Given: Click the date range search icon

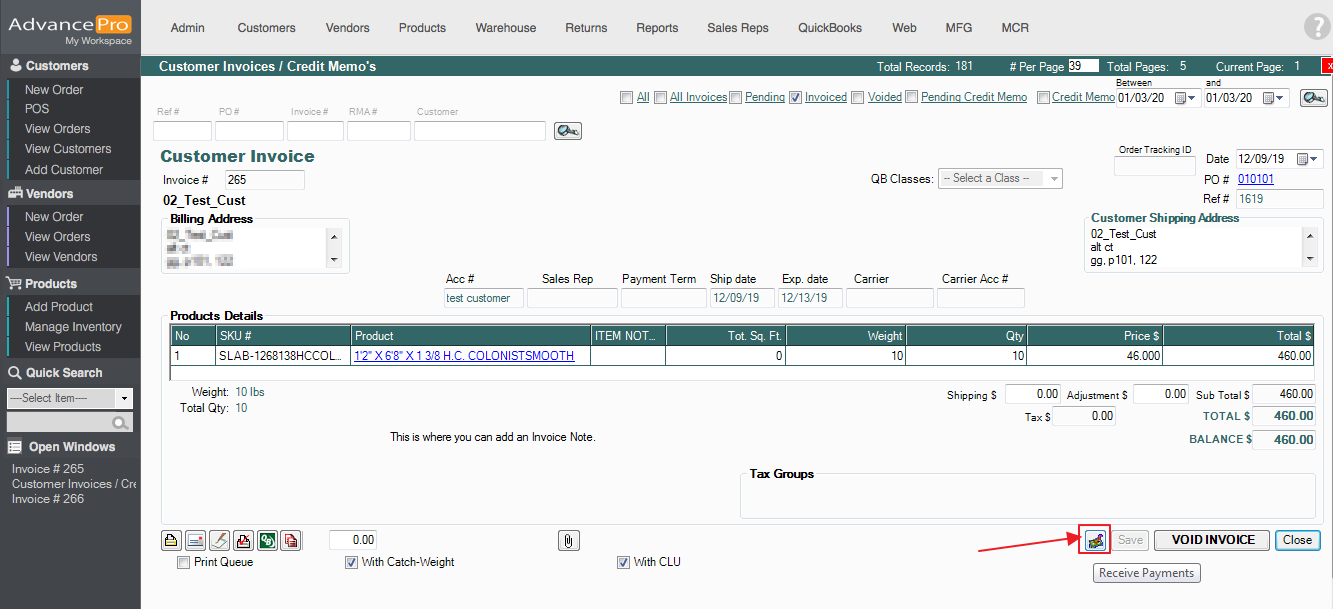Looking at the screenshot, I should click(x=1314, y=98).
